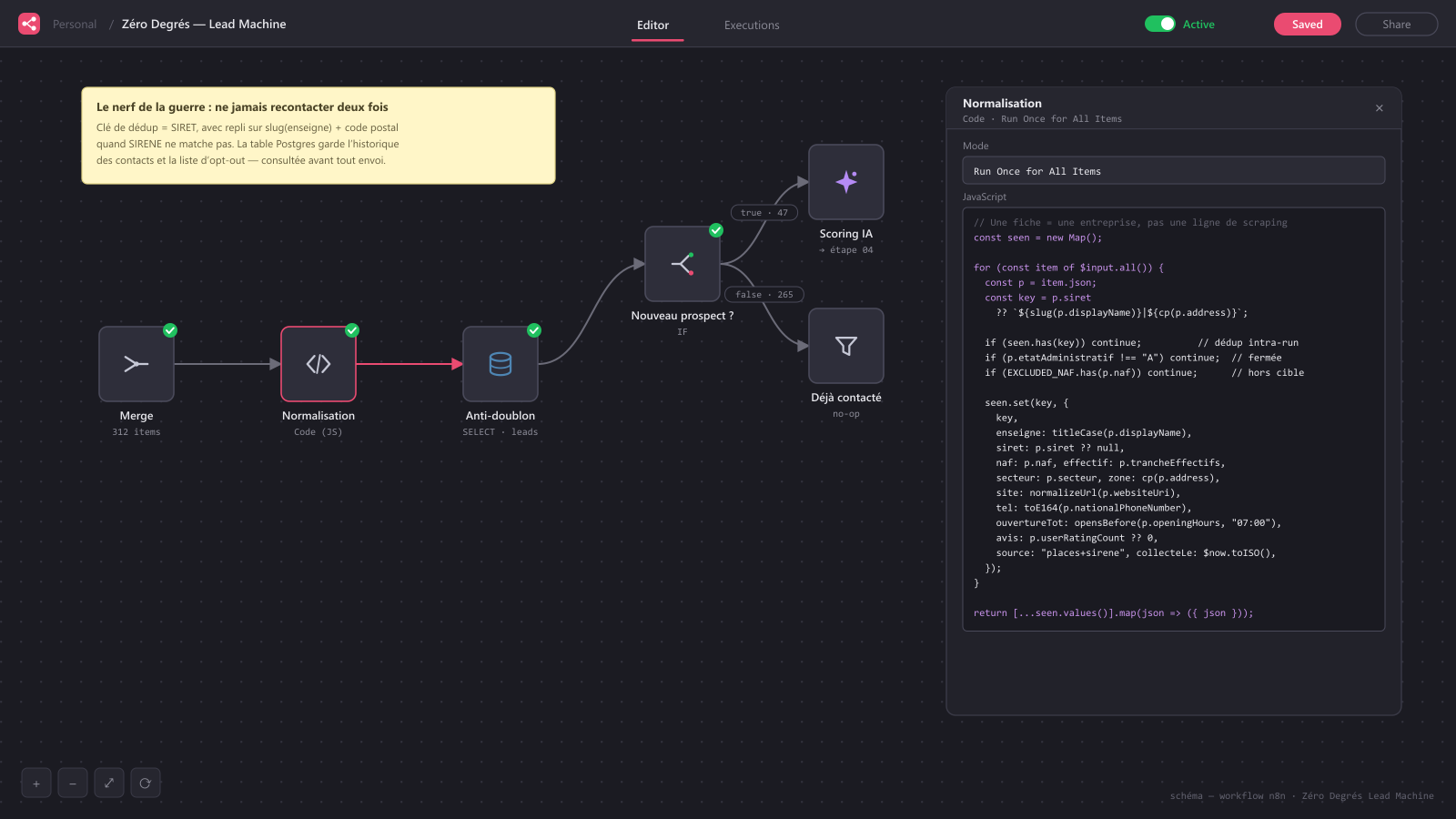Click the success checkmark on Anti-doublon node

pyautogui.click(x=534, y=330)
